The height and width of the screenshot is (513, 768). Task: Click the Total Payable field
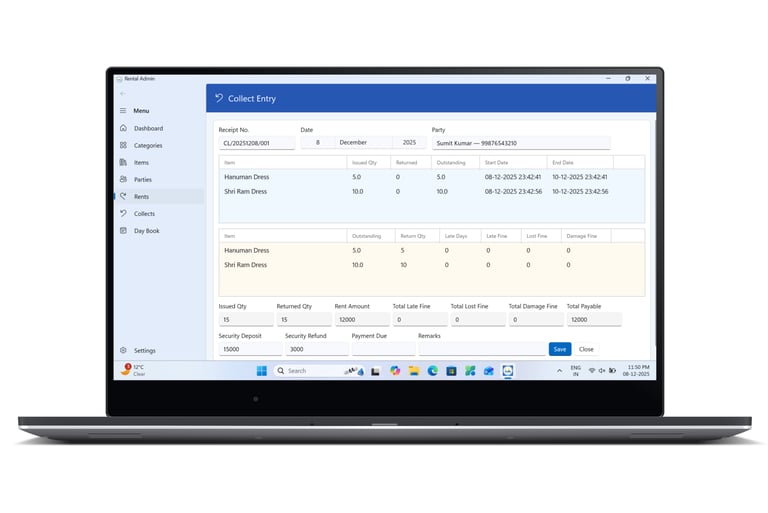pyautogui.click(x=594, y=319)
